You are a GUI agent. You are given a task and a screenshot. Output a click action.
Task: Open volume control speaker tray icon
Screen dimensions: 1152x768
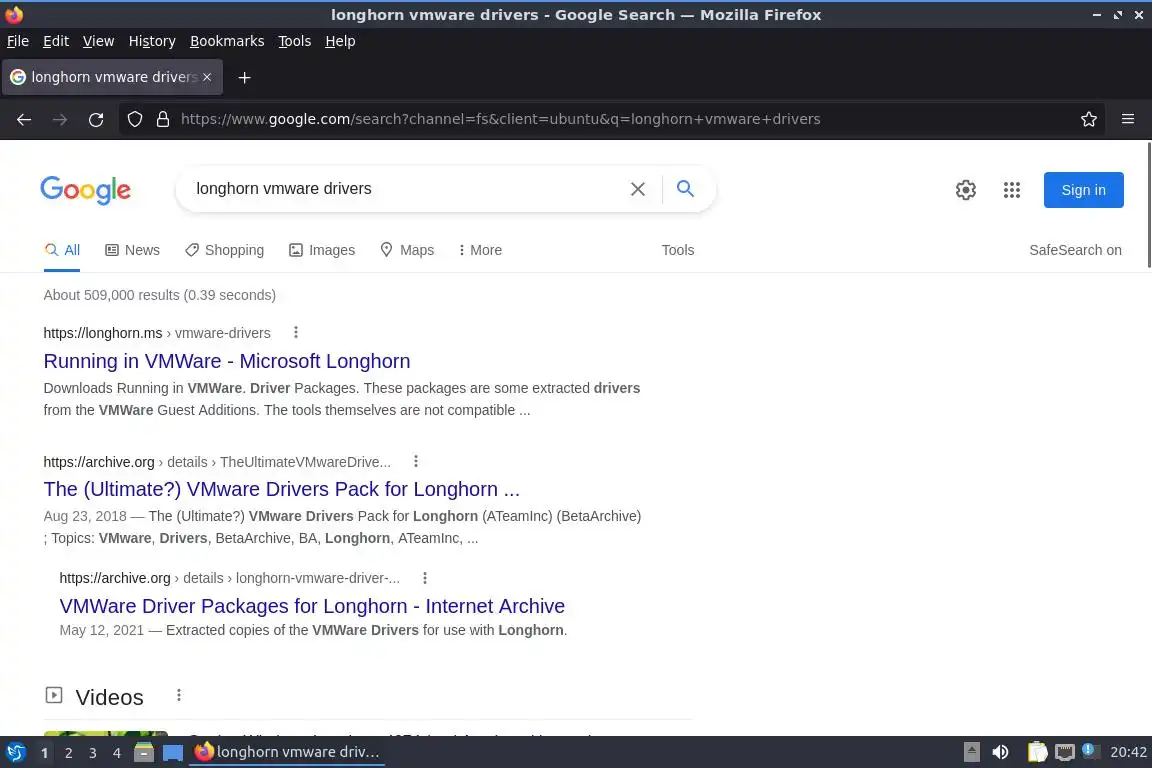1000,752
